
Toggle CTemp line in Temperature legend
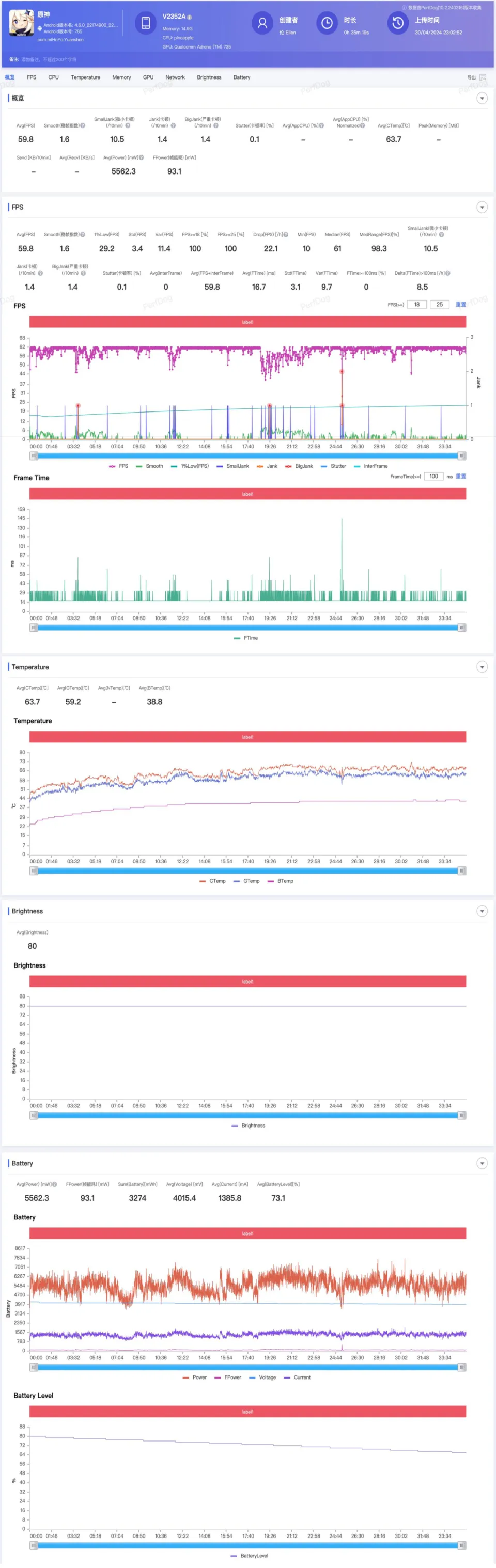point(213,881)
